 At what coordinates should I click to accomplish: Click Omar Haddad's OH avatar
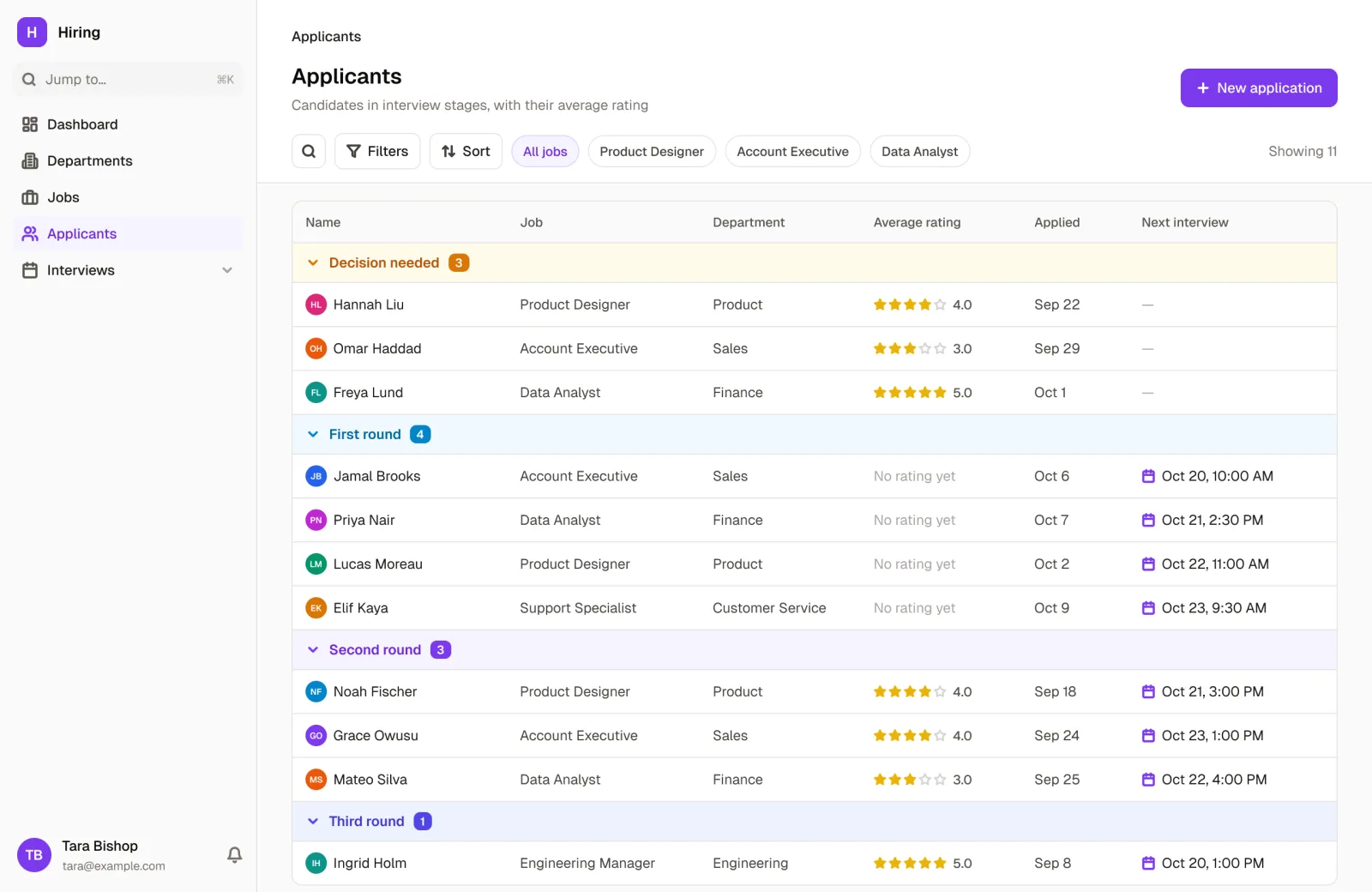(x=316, y=348)
